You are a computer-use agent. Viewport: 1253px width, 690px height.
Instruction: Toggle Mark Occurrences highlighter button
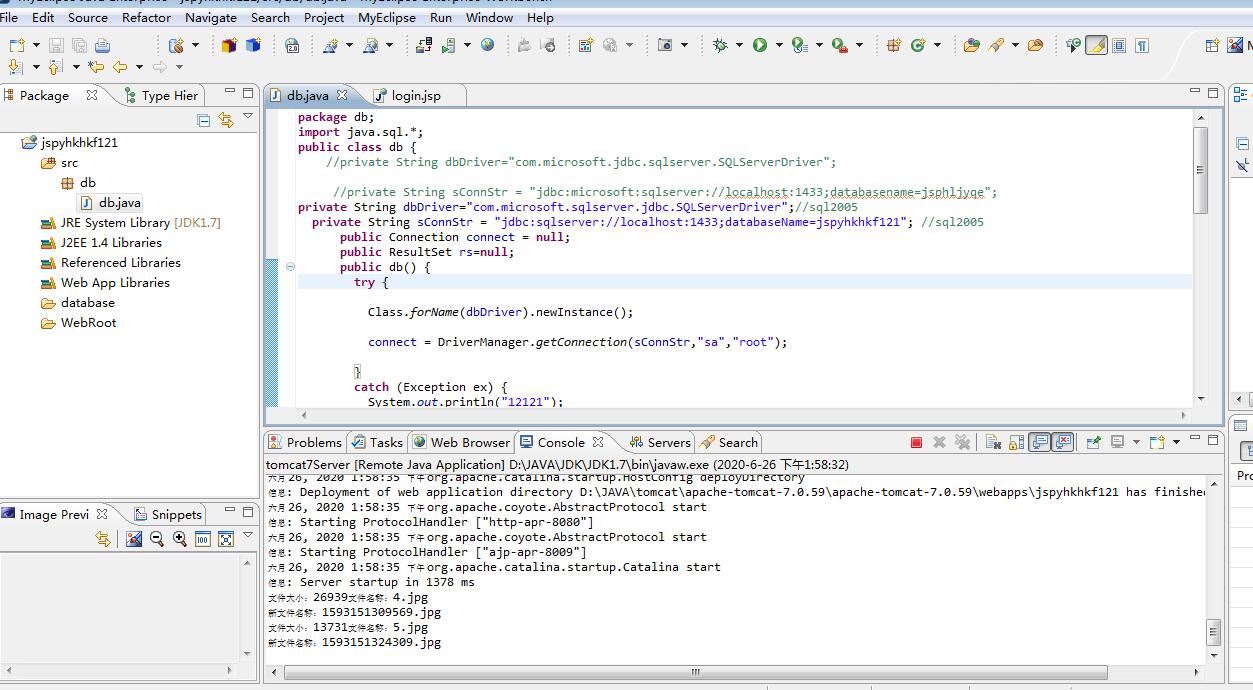click(x=1096, y=45)
